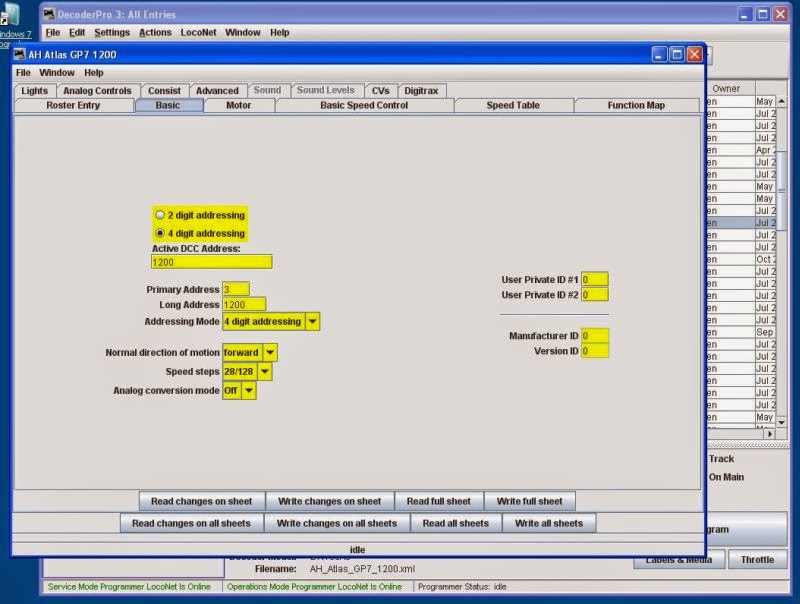
Task: Switch to Sound Levels tab
Action: point(326,90)
